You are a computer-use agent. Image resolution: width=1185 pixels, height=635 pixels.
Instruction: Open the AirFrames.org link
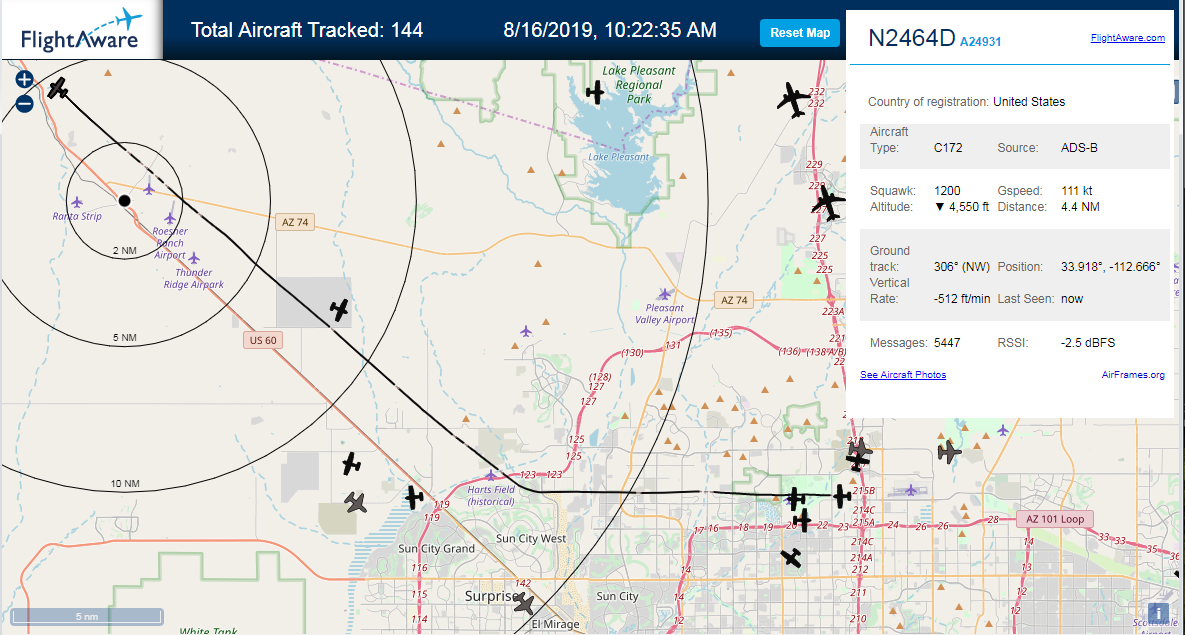click(1133, 375)
